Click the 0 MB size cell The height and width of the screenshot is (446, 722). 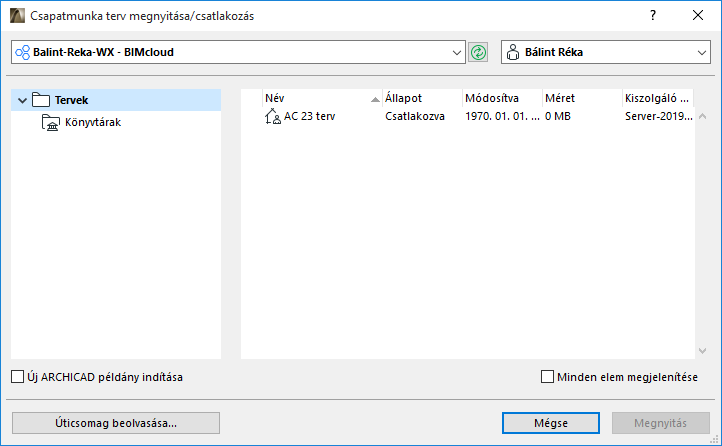558,116
